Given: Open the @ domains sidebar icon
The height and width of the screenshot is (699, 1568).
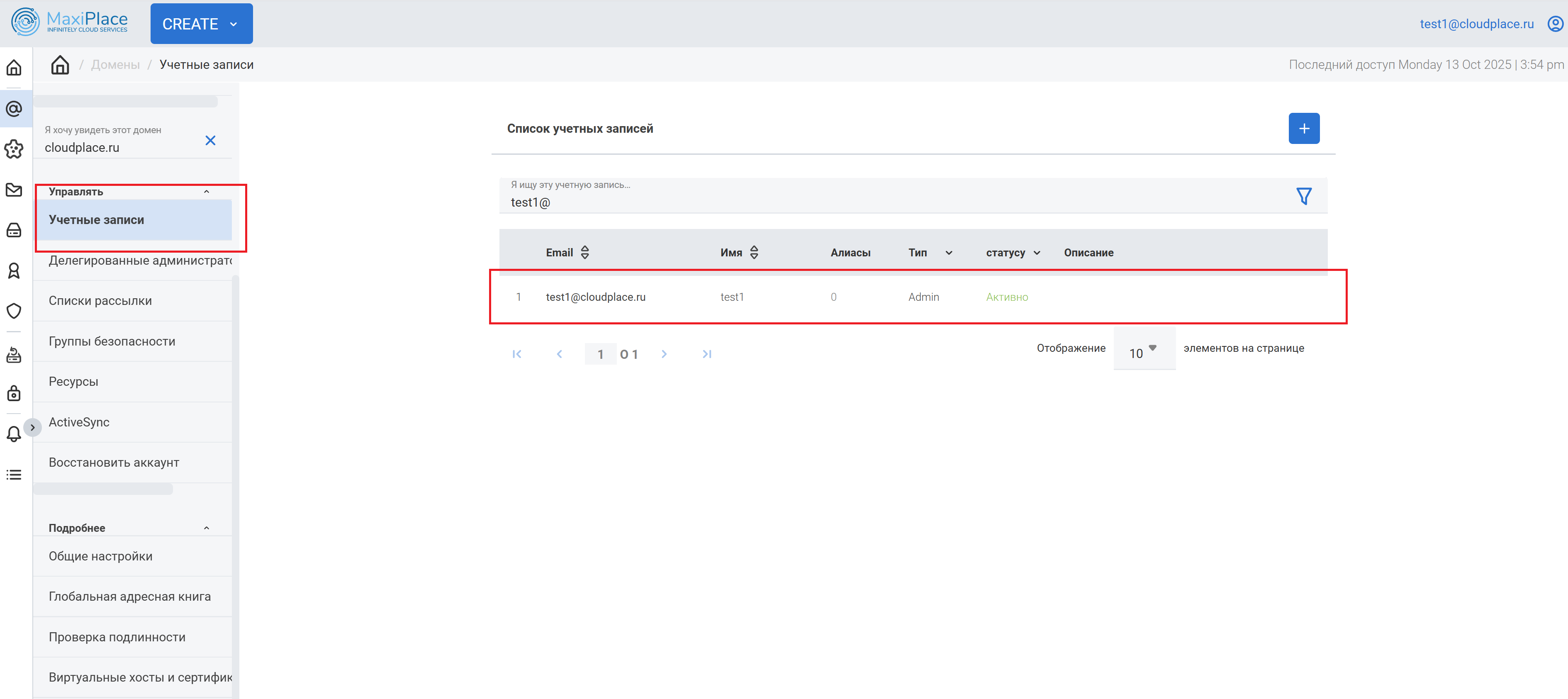Looking at the screenshot, I should pyautogui.click(x=14, y=109).
